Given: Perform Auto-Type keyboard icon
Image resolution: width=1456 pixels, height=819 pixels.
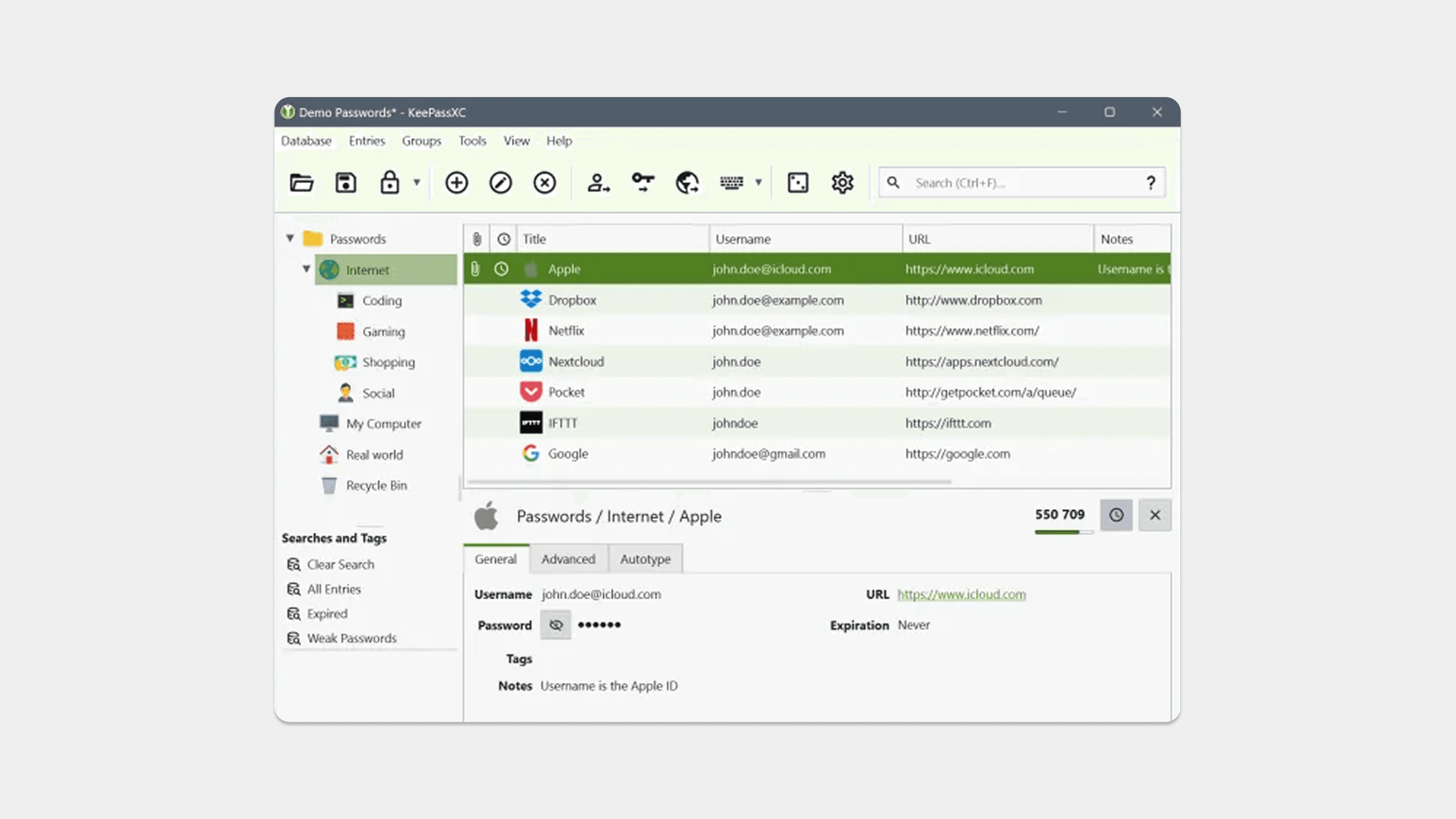Looking at the screenshot, I should point(731,182).
